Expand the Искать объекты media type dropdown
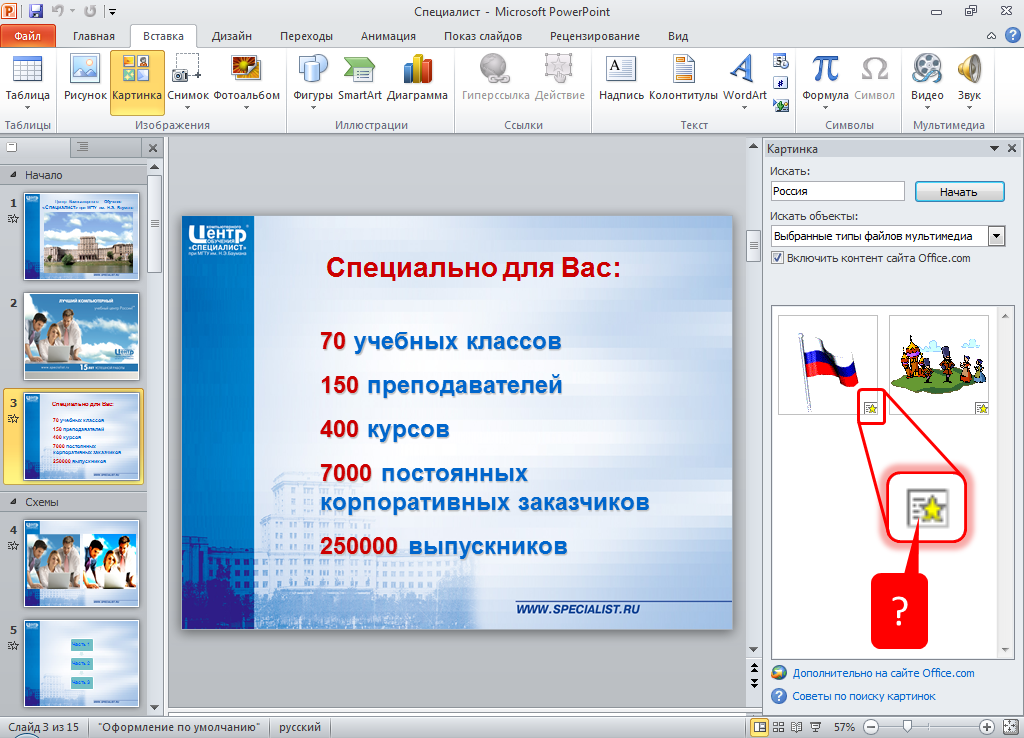The width and height of the screenshot is (1024, 738). point(996,236)
